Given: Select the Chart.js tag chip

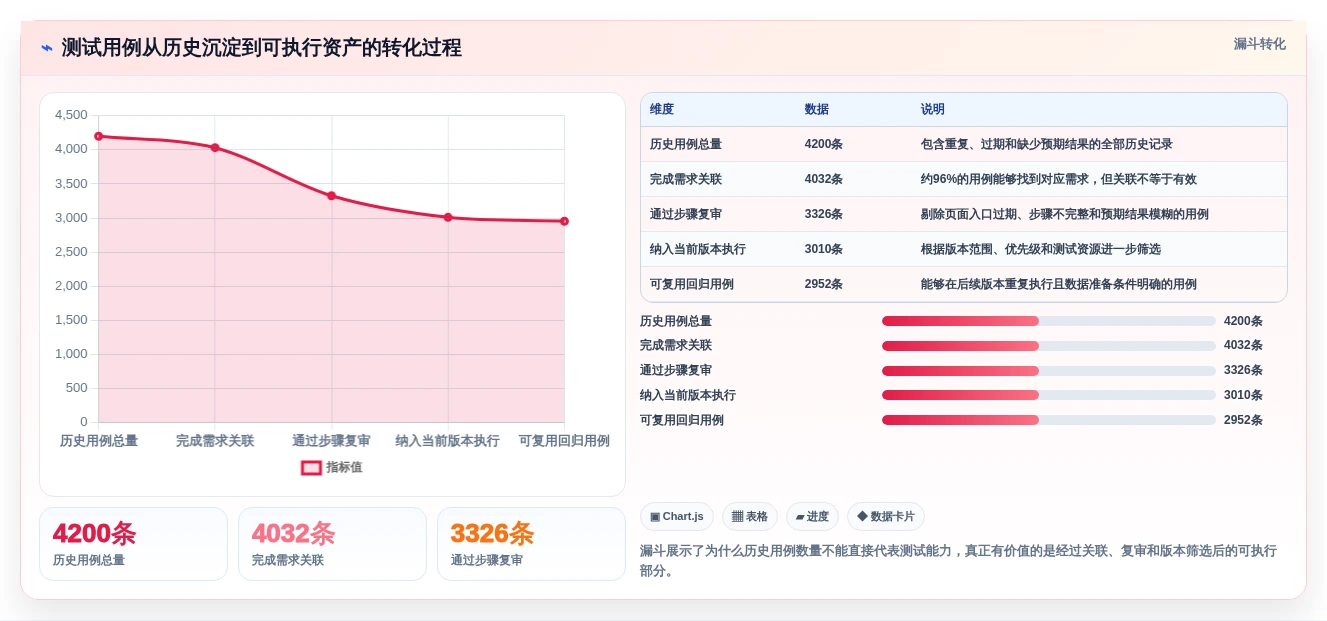Looking at the screenshot, I should click(x=677, y=516).
